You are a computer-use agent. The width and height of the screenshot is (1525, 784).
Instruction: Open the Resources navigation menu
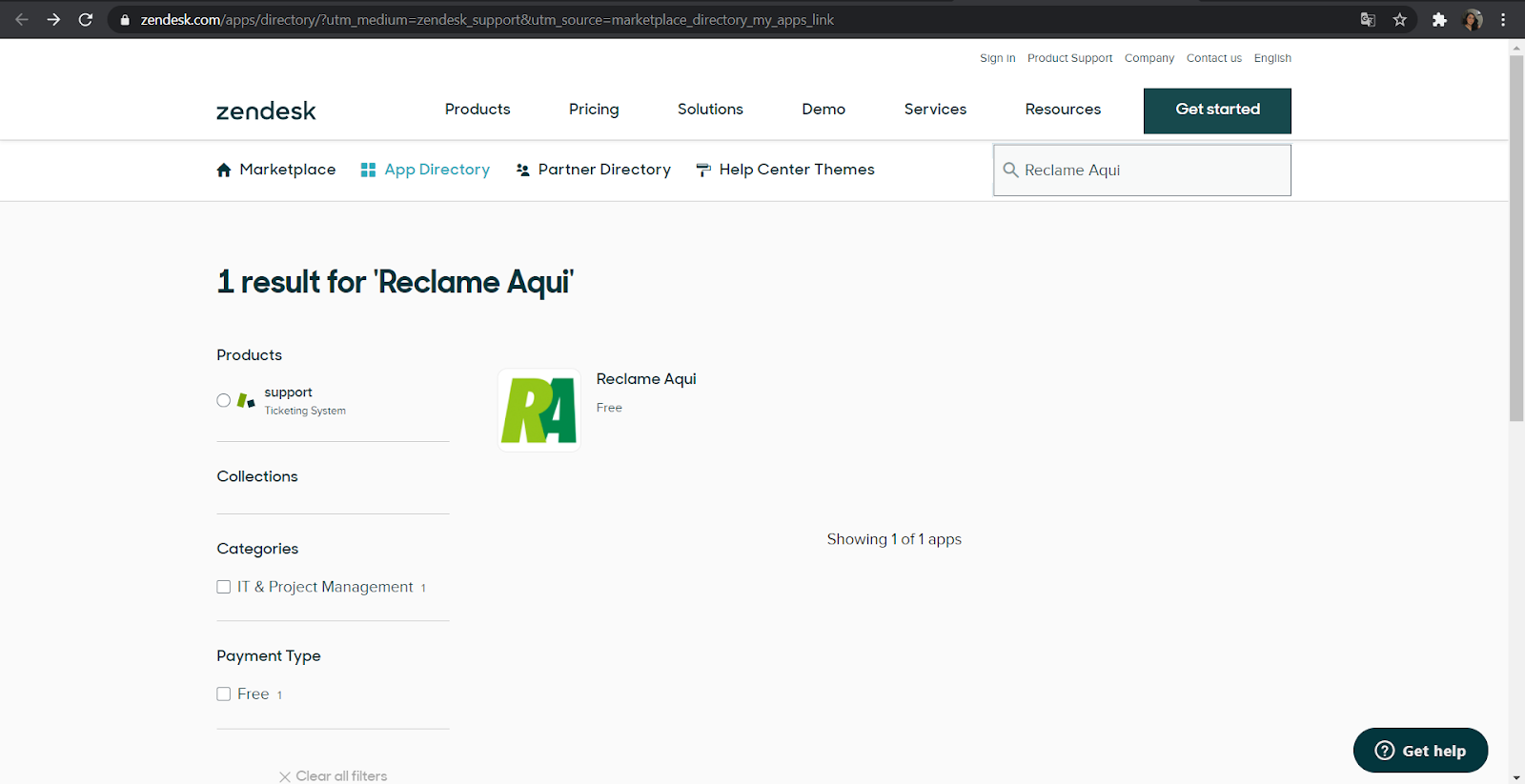[1063, 110]
